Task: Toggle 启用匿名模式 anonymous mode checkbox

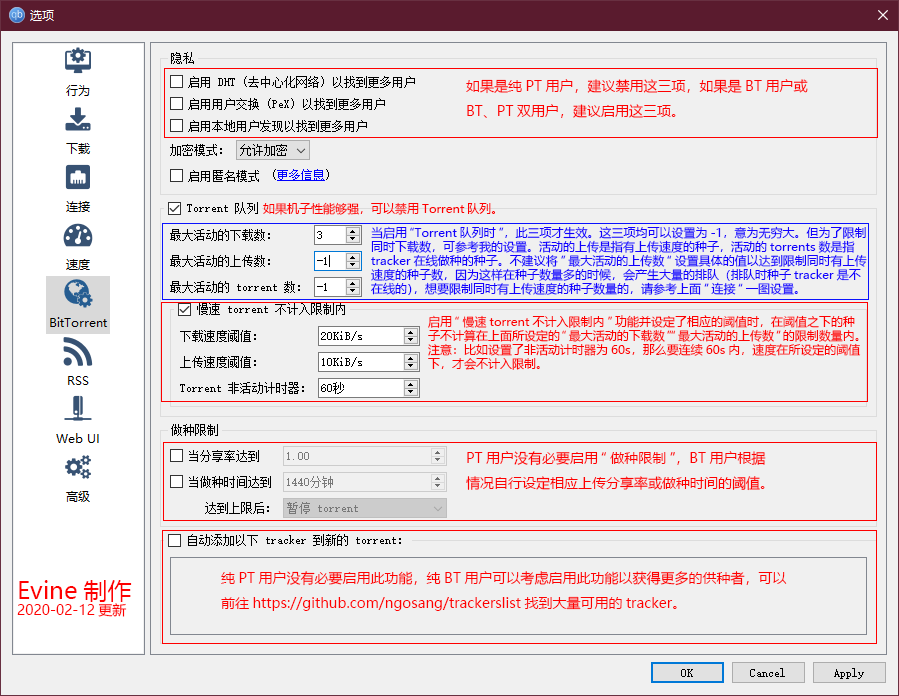Action: [177, 175]
